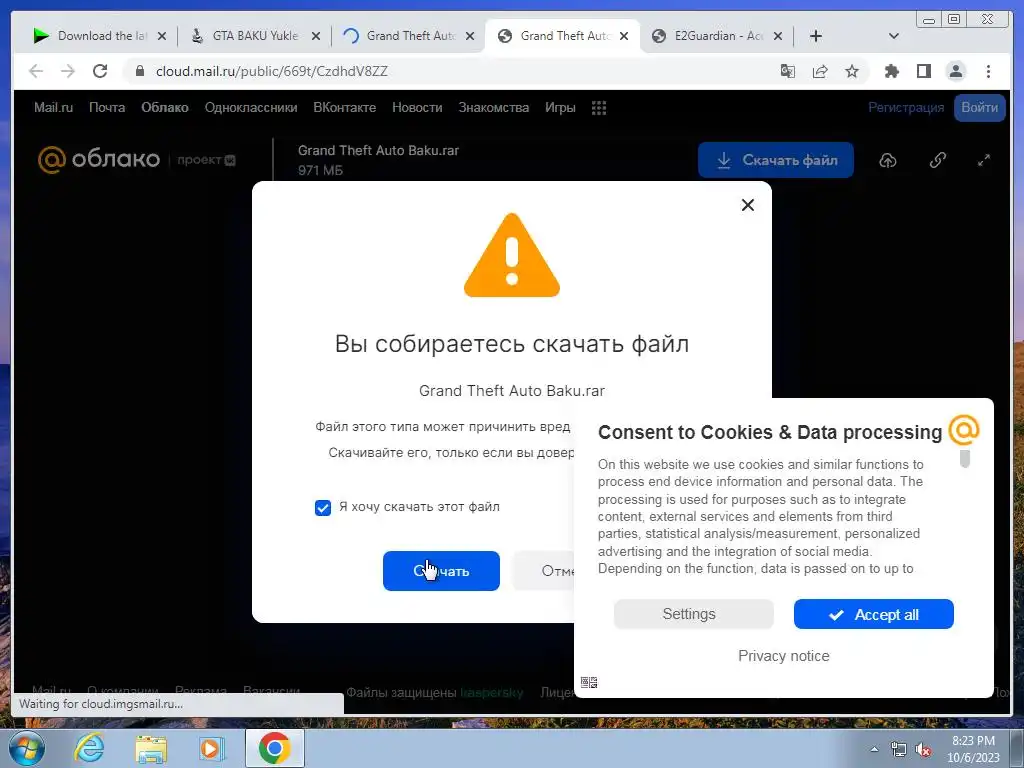Show hidden system tray icons

coord(874,749)
